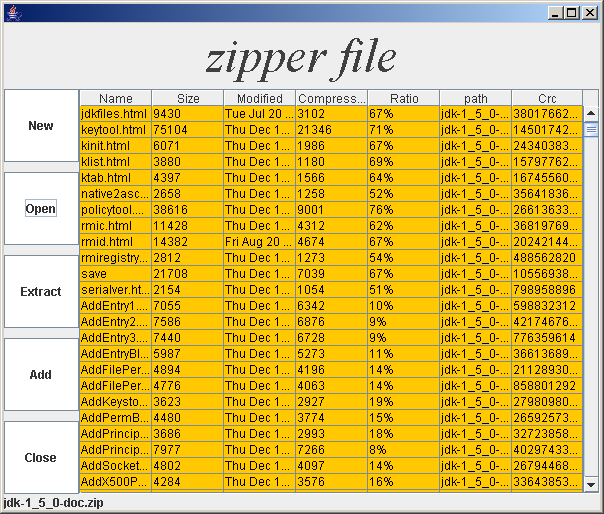This screenshot has height=514, width=604.
Task: Click the Java icon in title bar
Action: (x=11, y=12)
